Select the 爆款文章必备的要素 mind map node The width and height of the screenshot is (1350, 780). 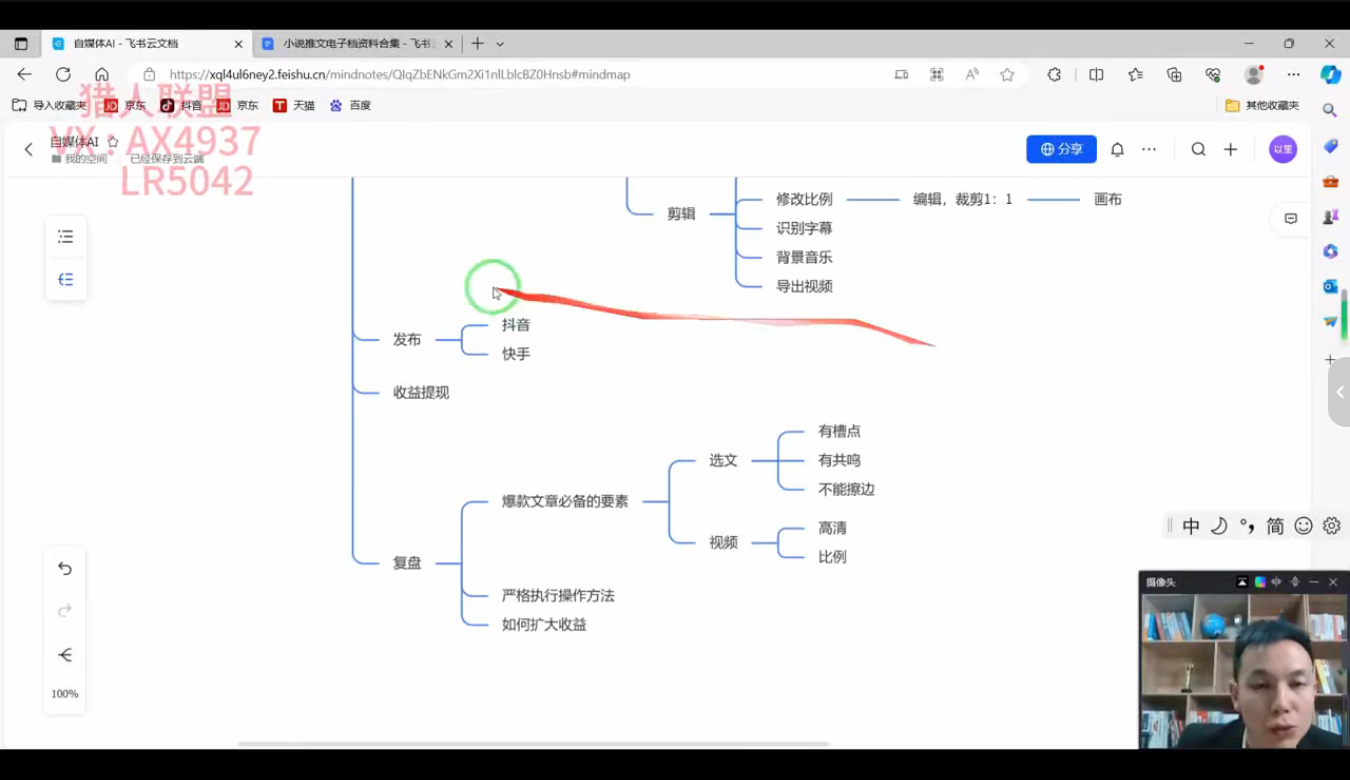(565, 502)
